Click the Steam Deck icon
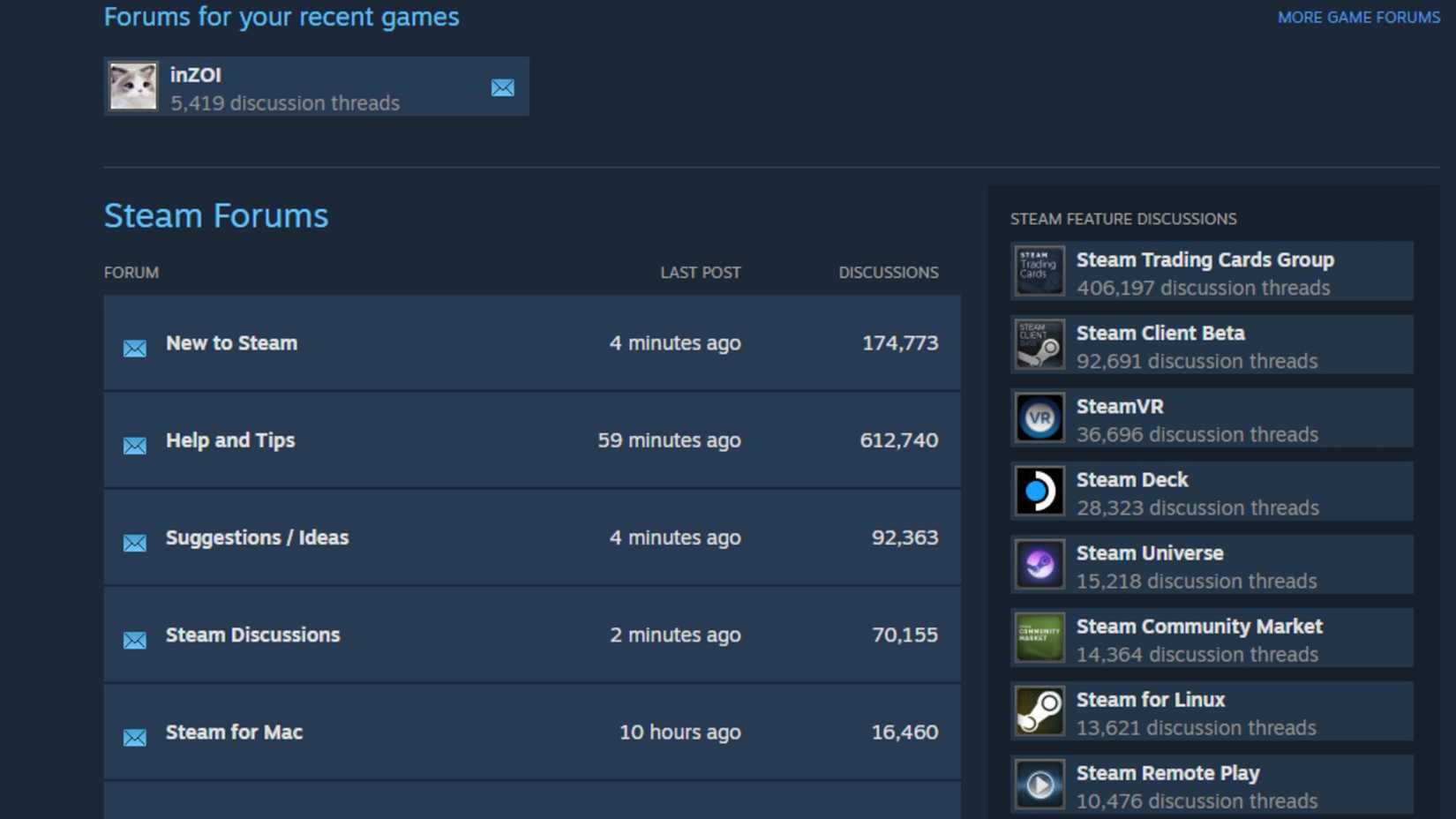Screen dimensions: 1456x819 1039,491
